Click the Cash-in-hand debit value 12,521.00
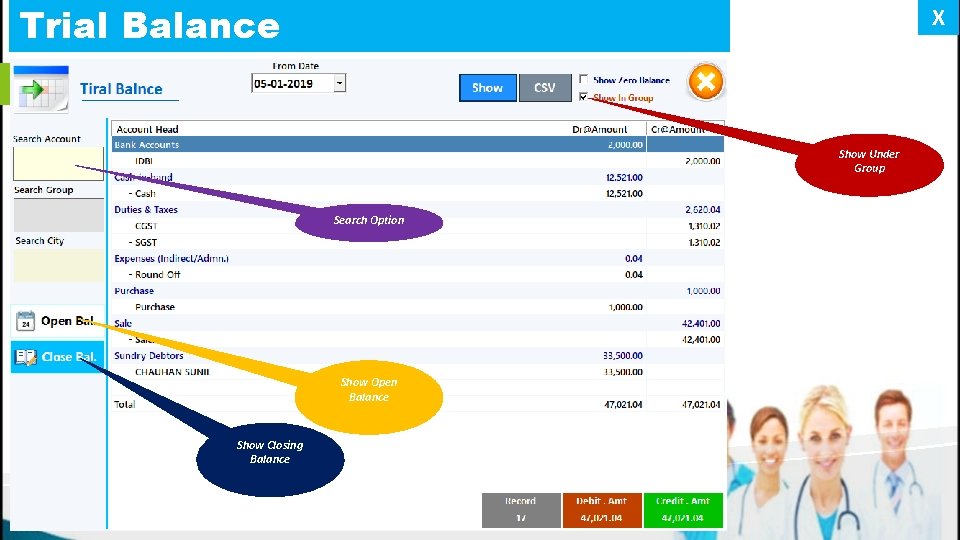This screenshot has height=540, width=960. 624,178
